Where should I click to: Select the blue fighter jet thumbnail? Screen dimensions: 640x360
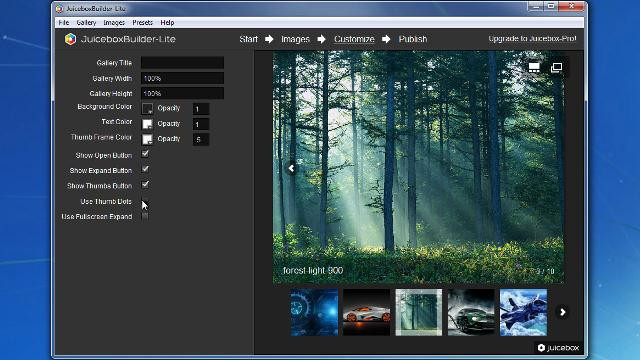[523, 312]
